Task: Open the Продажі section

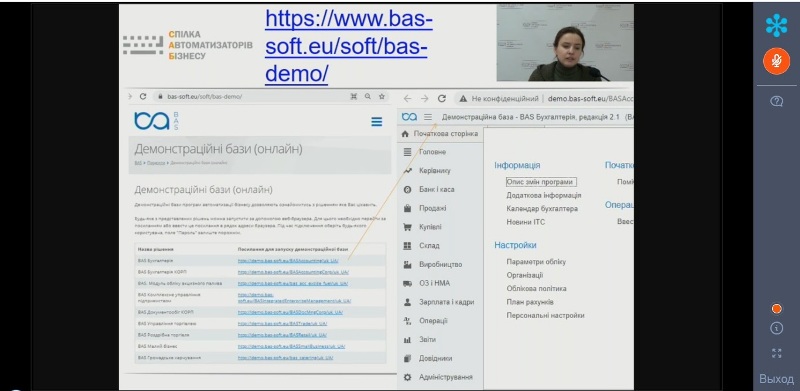Action: click(433, 208)
